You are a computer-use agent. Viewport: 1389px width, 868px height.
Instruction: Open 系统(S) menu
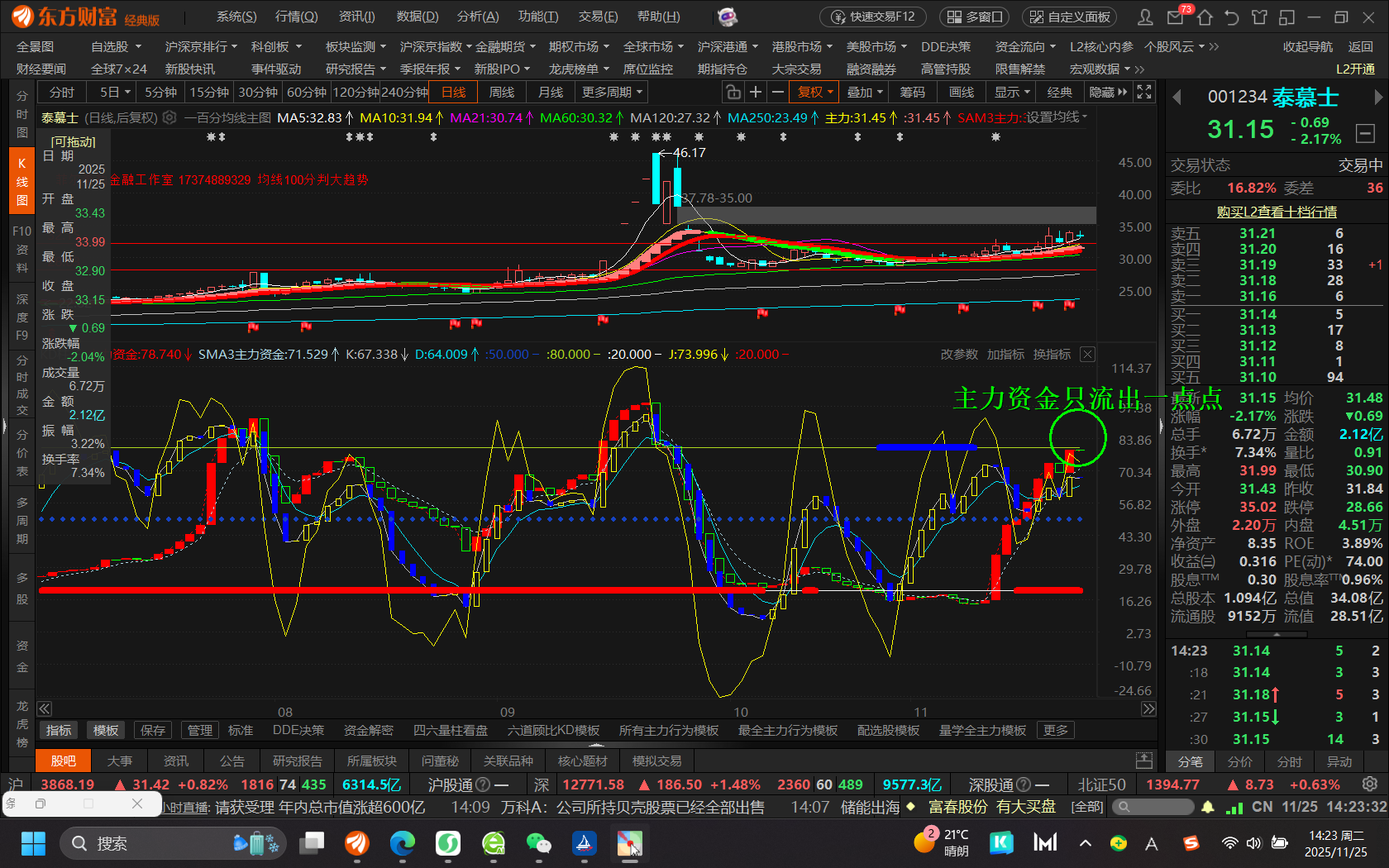click(236, 17)
